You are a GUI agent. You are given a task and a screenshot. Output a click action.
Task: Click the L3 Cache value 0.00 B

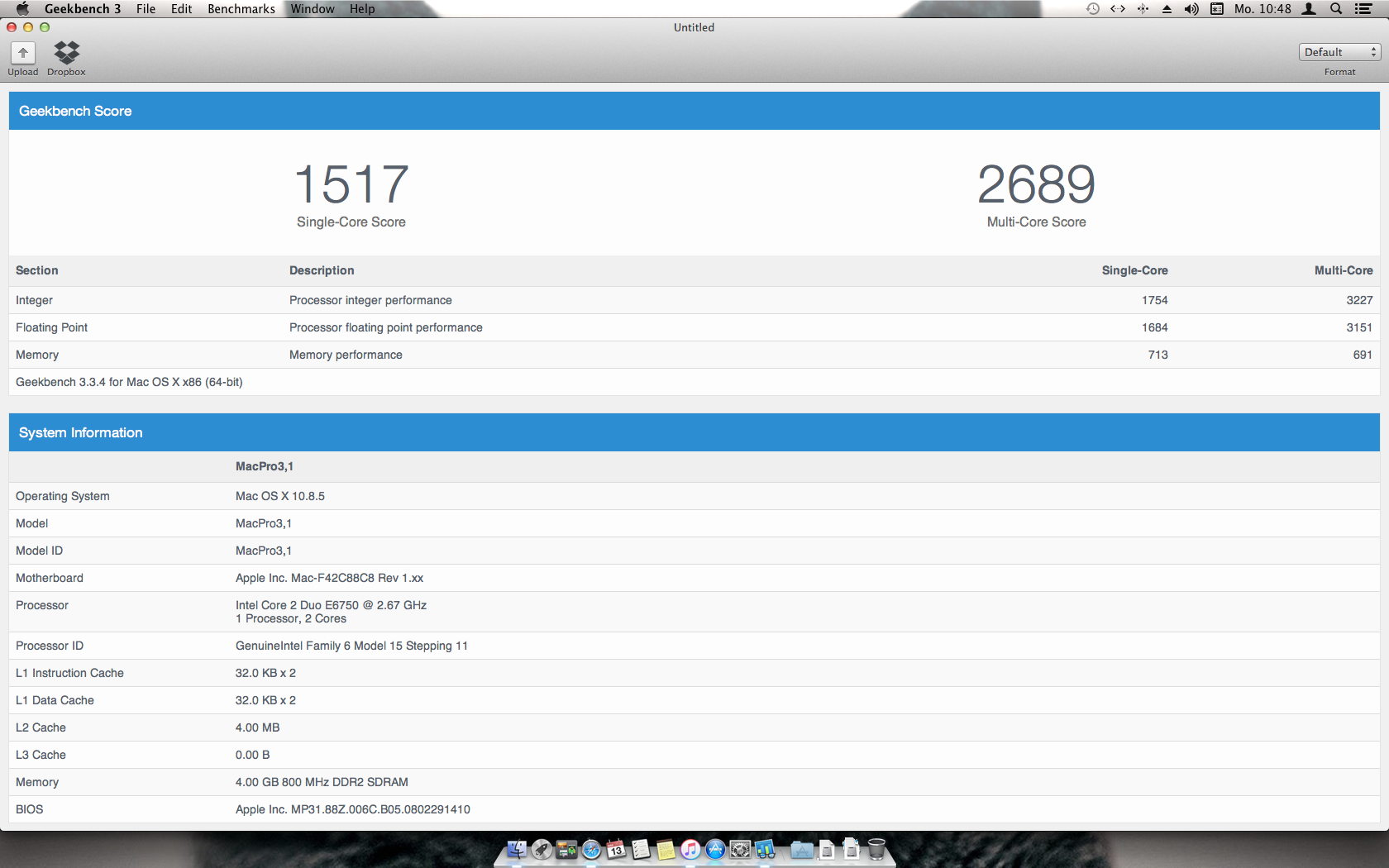[x=253, y=755]
